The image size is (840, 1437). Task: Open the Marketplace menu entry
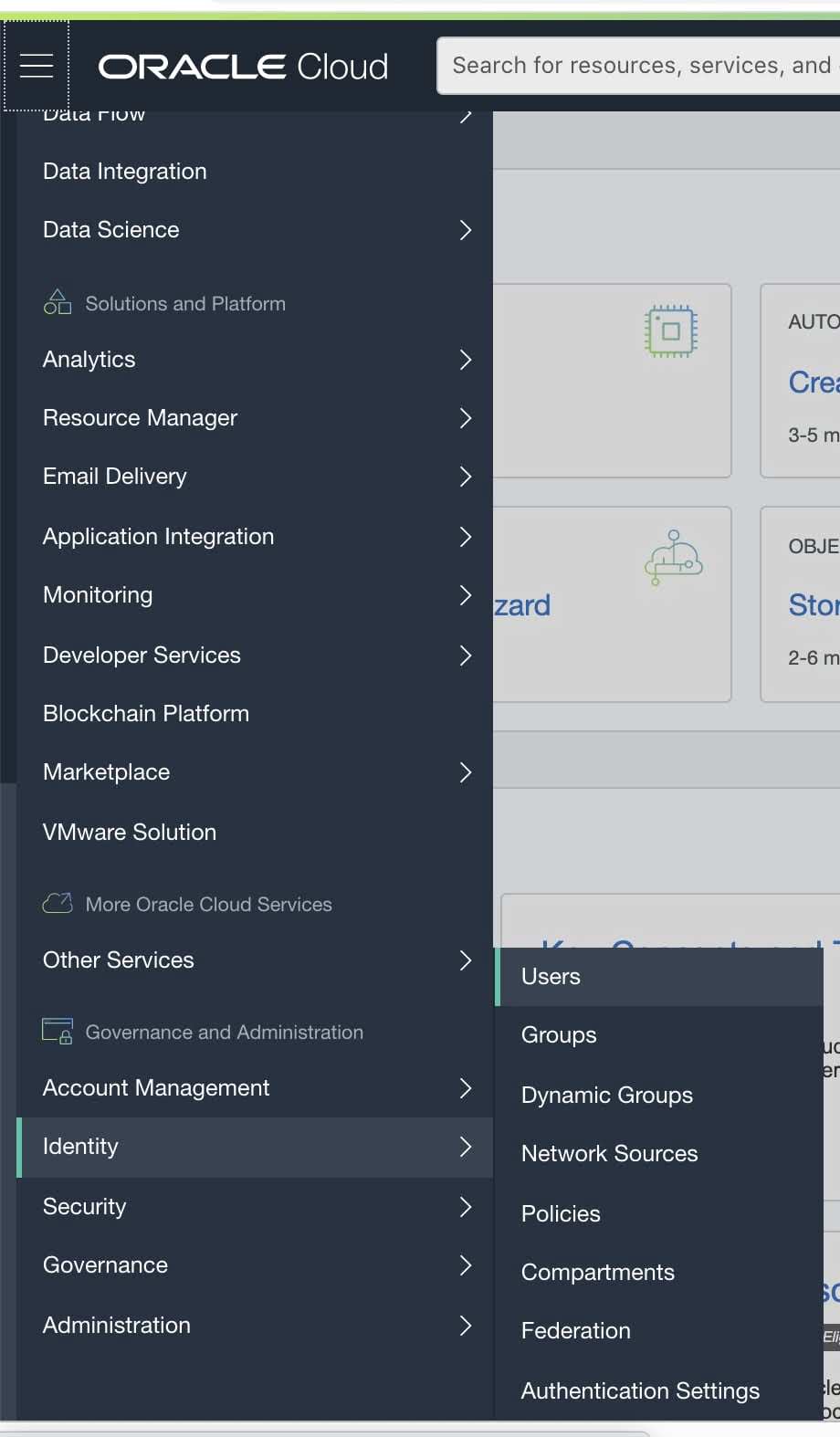click(x=107, y=772)
